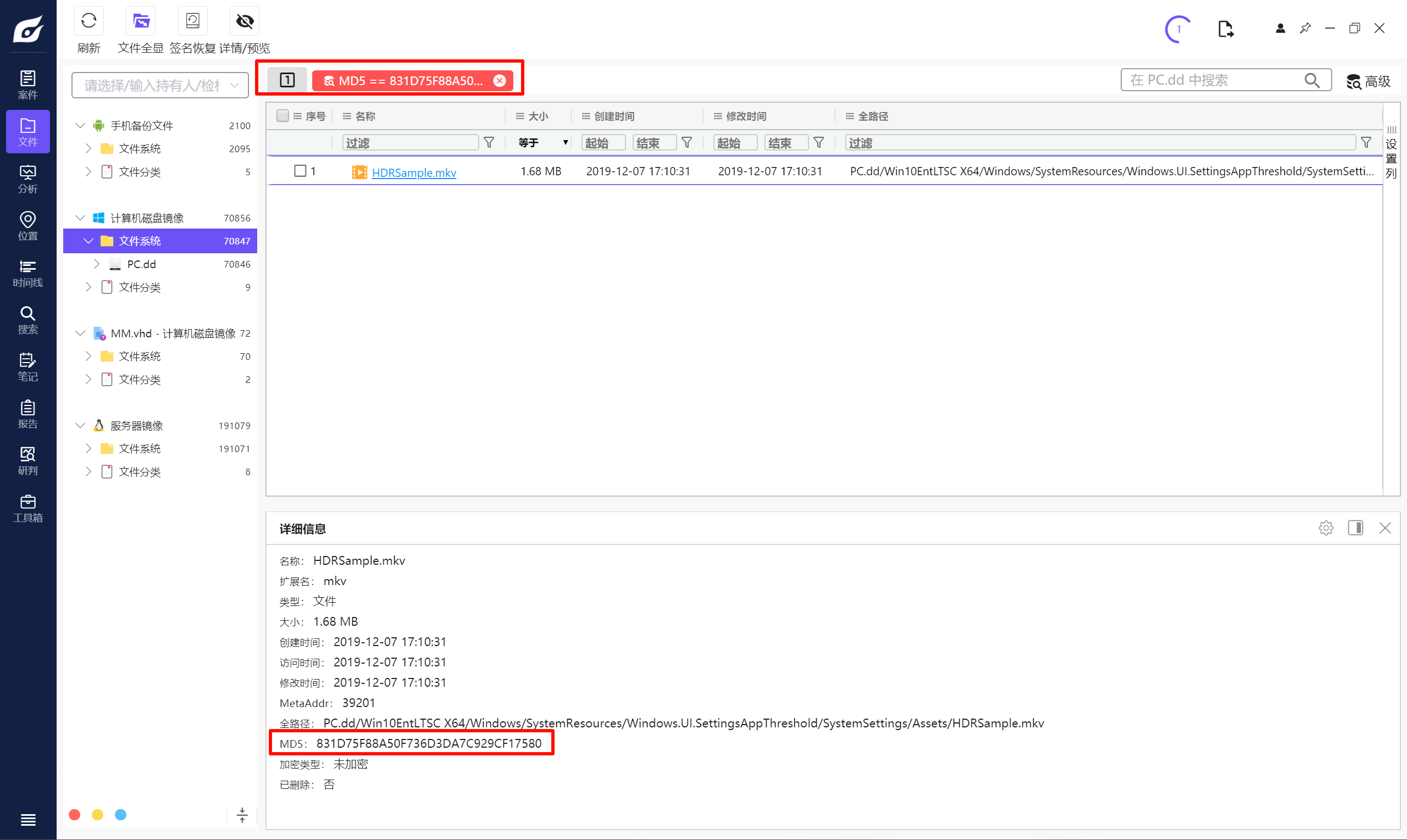Select the MD5 == 831D75F88A50 filter tab

click(x=412, y=80)
